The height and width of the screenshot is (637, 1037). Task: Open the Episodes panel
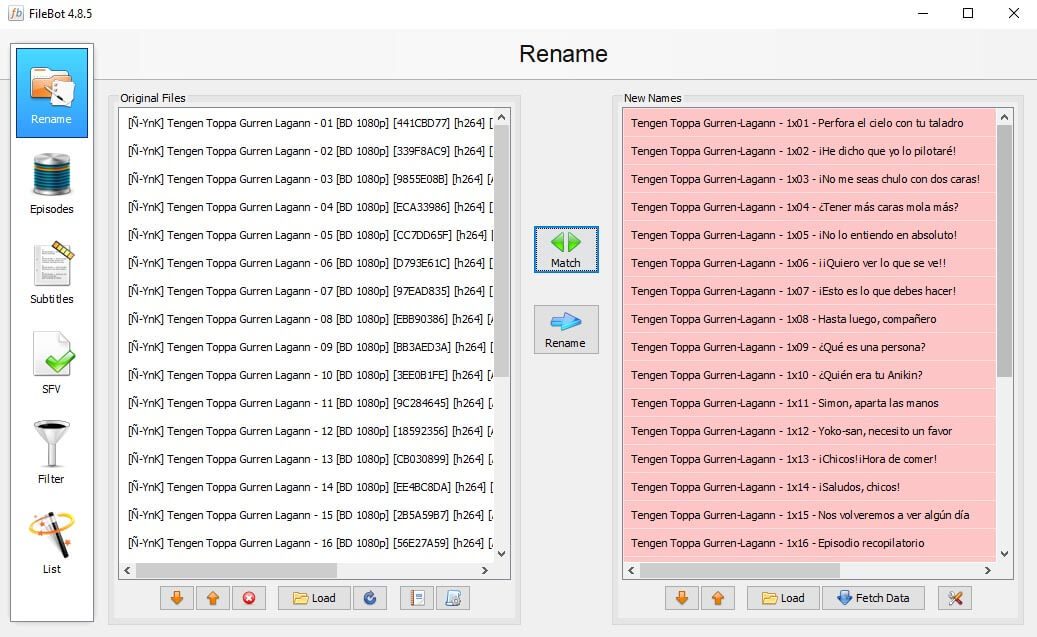point(52,184)
